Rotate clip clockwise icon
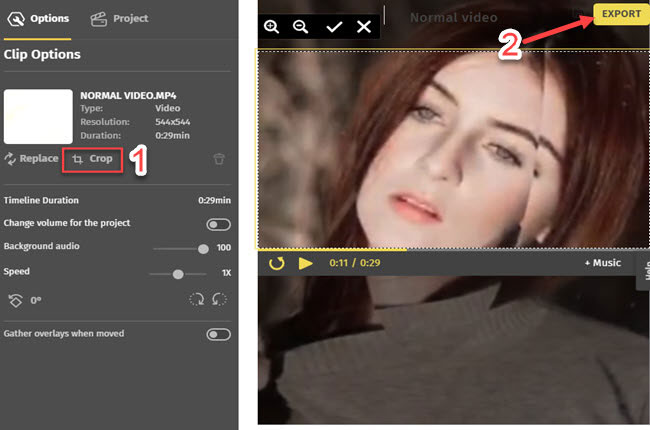The image size is (650, 430). [197, 299]
